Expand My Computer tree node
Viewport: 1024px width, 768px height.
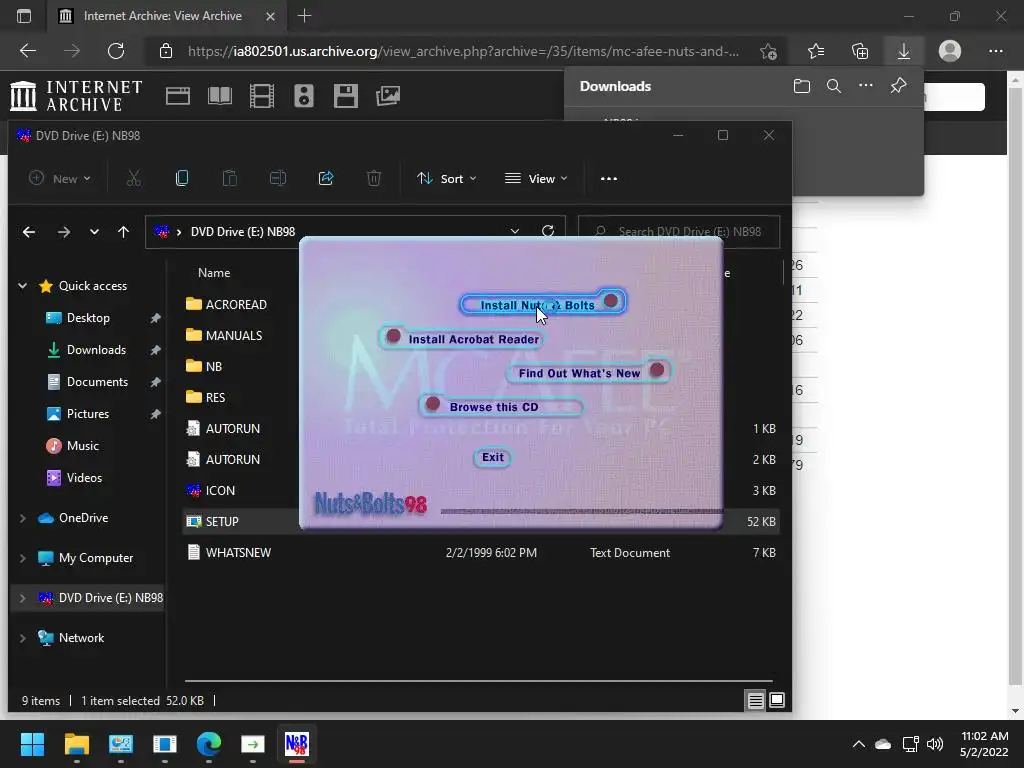pyautogui.click(x=22, y=558)
